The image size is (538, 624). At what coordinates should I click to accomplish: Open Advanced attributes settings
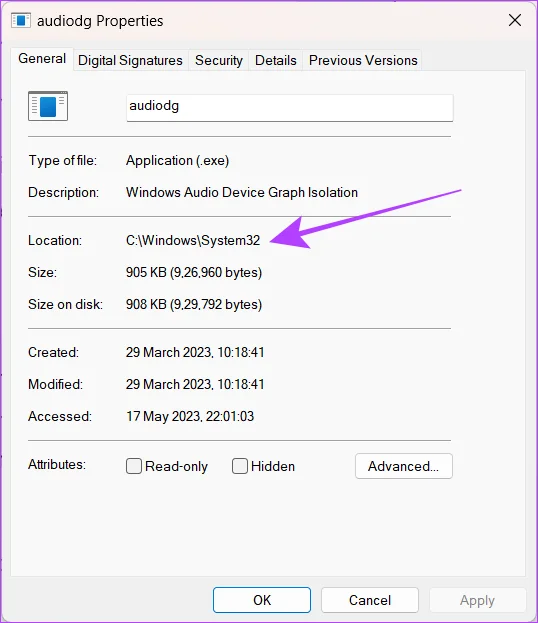click(404, 466)
